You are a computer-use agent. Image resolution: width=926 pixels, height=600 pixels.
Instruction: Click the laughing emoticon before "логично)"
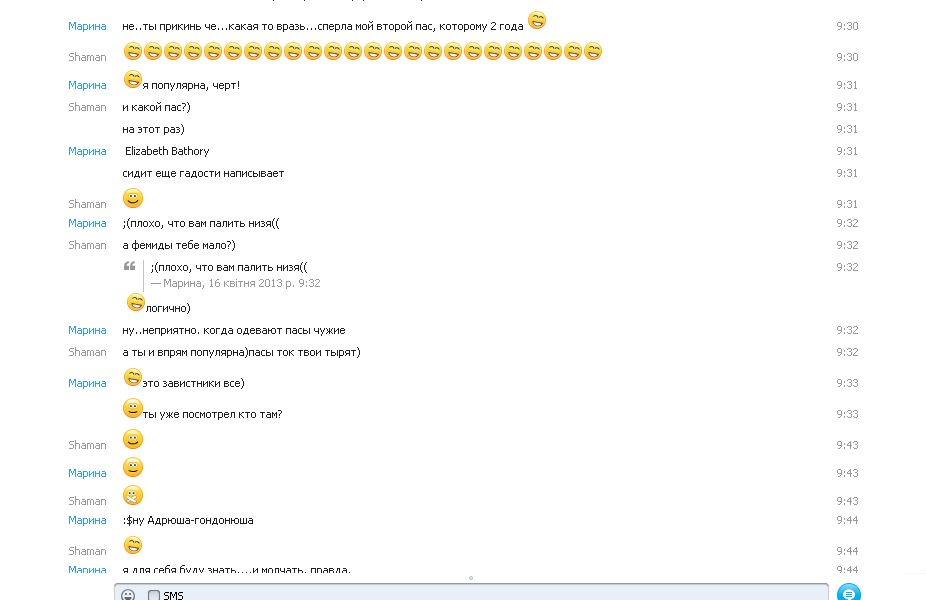135,303
